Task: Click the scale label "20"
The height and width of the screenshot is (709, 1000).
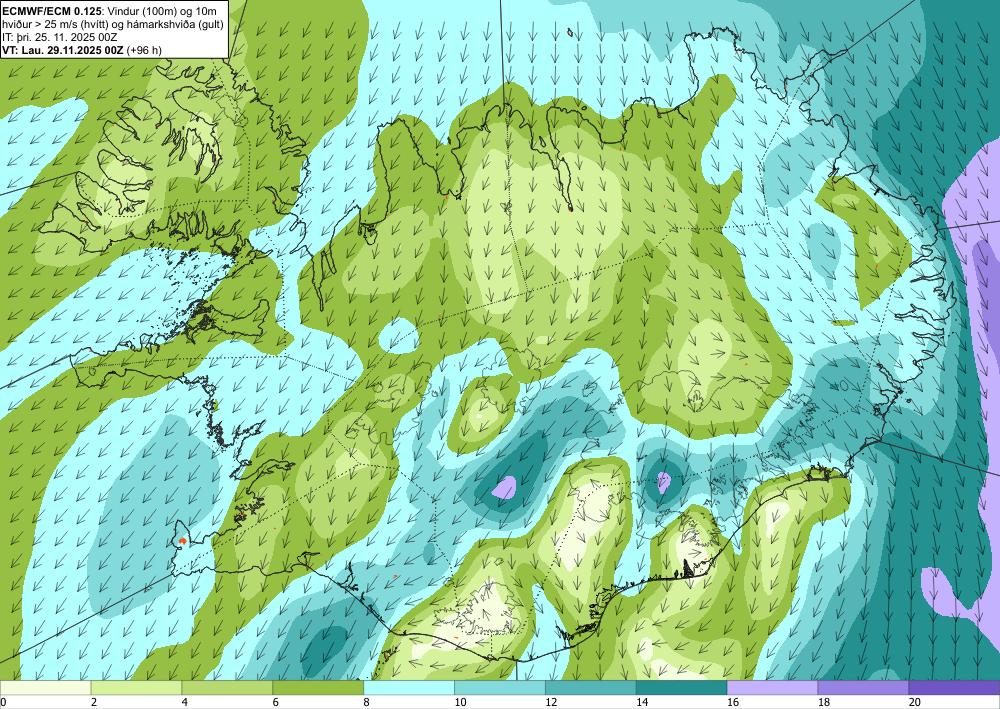Action: coord(915,702)
